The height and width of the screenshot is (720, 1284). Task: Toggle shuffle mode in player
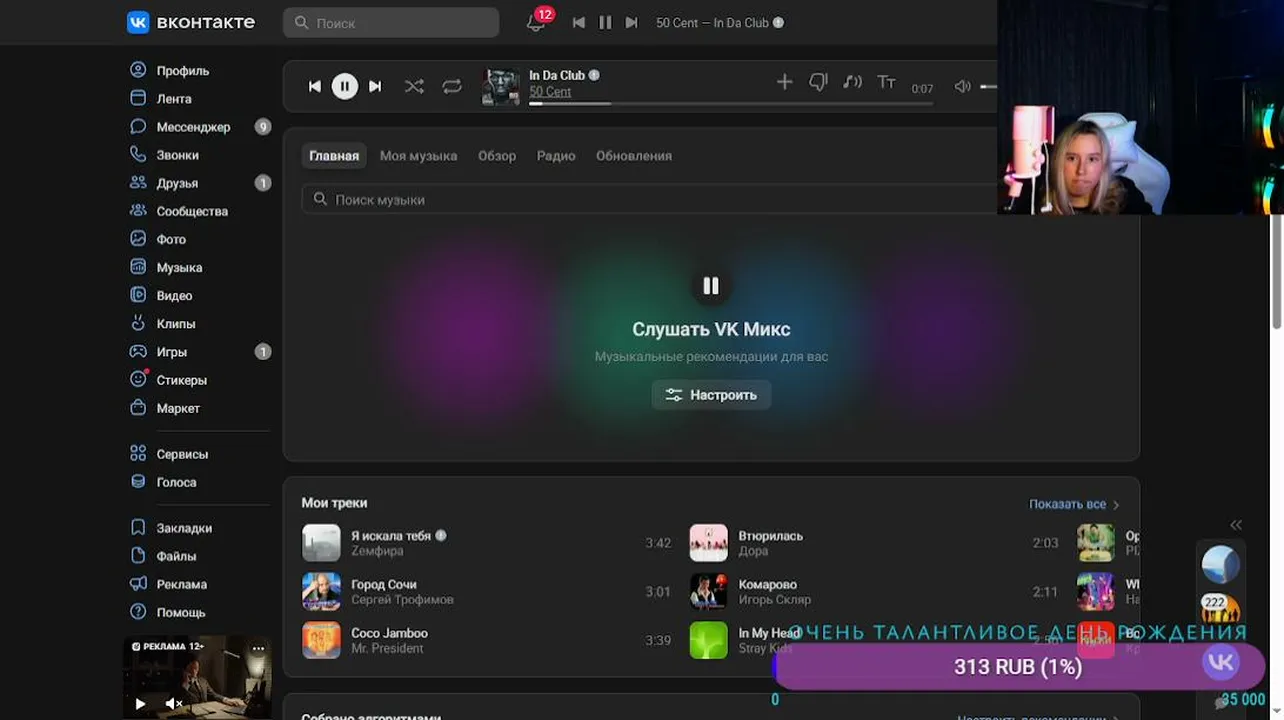[x=414, y=87]
